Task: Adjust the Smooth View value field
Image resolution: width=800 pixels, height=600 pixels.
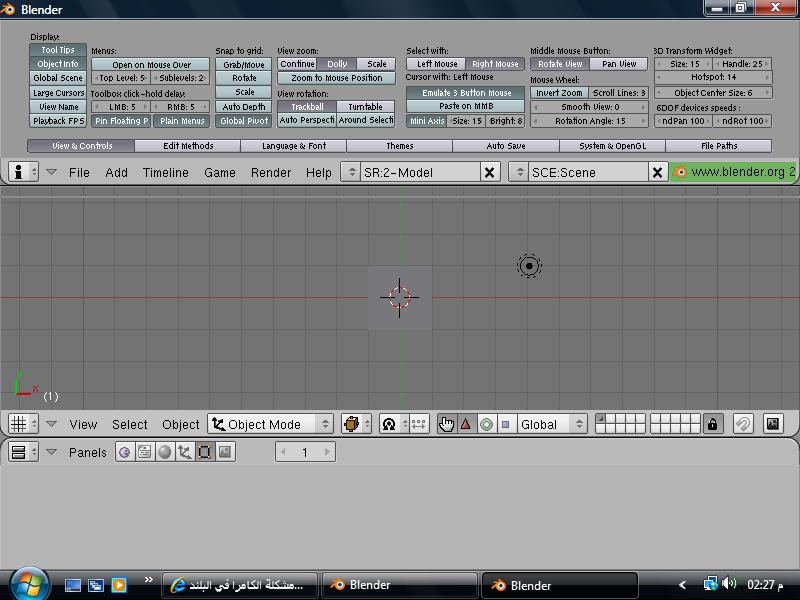Action: pos(589,107)
